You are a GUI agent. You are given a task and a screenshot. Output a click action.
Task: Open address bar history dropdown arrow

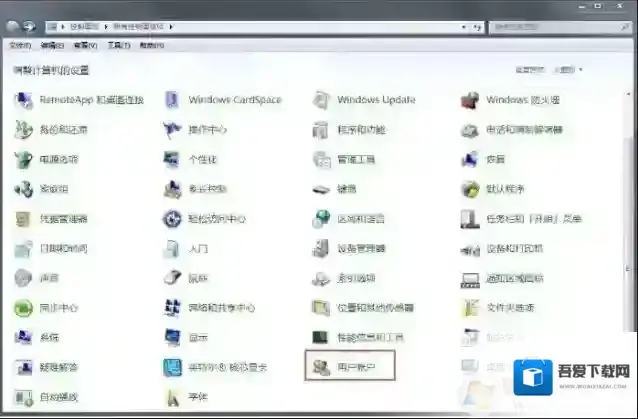point(464,27)
